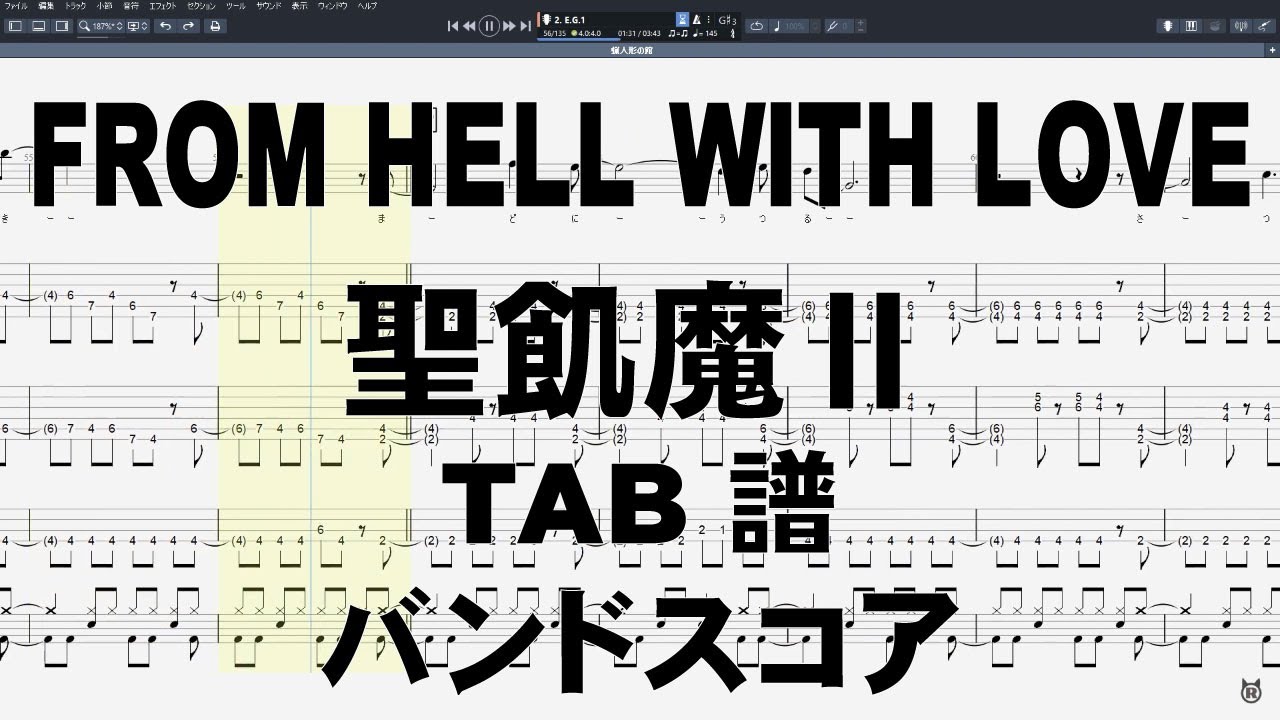The height and width of the screenshot is (720, 1280).
Task: Click the fast-forward button in the transport
Action: (x=510, y=26)
